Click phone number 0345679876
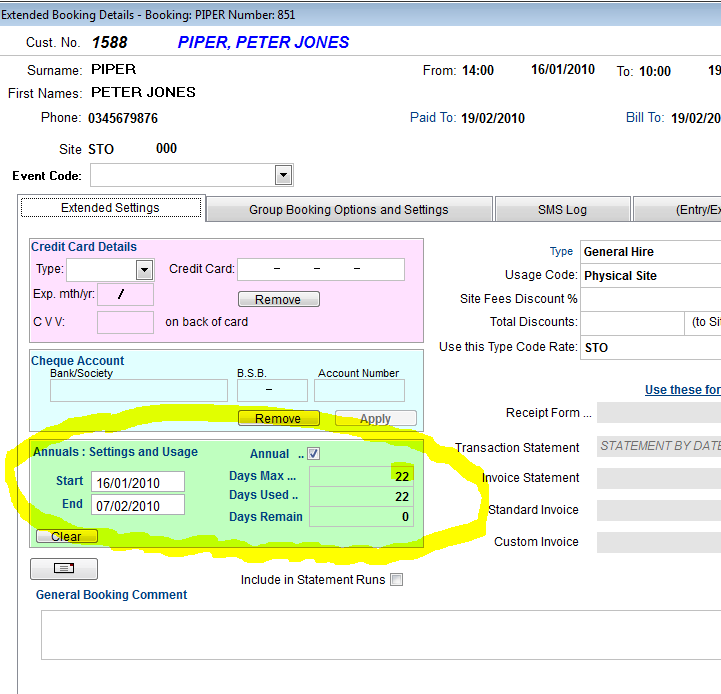 (x=123, y=119)
